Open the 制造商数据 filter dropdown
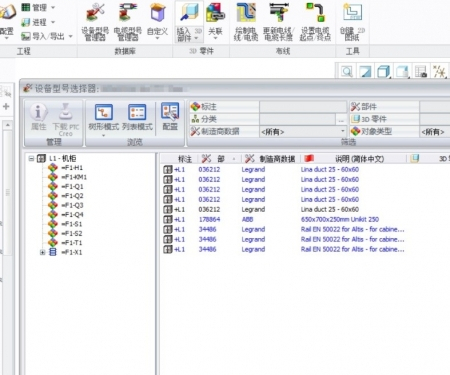 coord(343,131)
